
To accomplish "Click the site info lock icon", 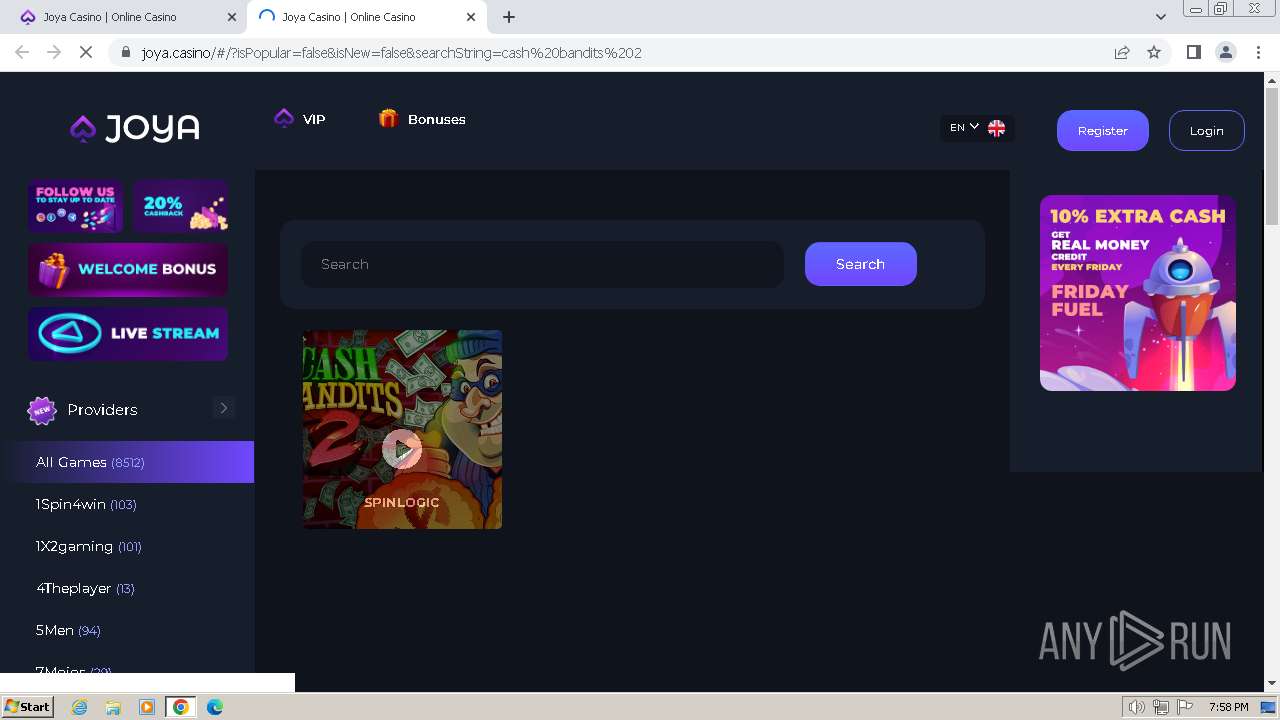I will (126, 53).
